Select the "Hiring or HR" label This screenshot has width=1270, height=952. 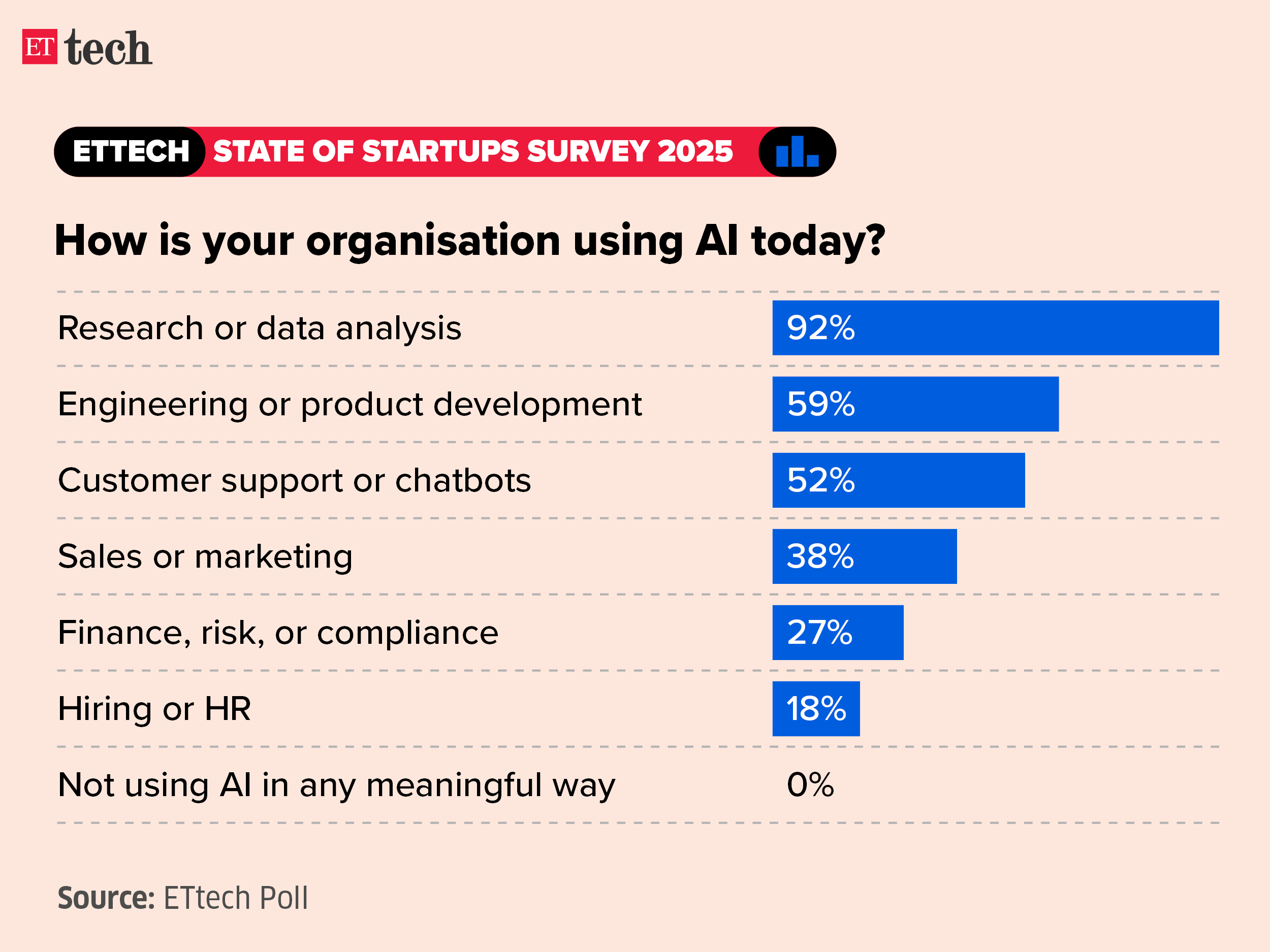pyautogui.click(x=154, y=709)
